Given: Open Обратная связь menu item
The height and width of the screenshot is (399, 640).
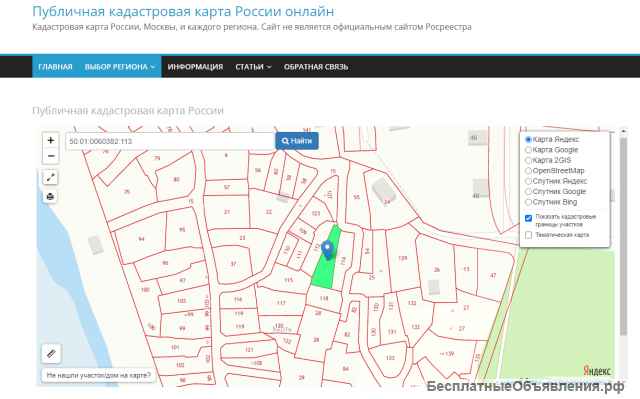Looking at the screenshot, I should tap(316, 67).
